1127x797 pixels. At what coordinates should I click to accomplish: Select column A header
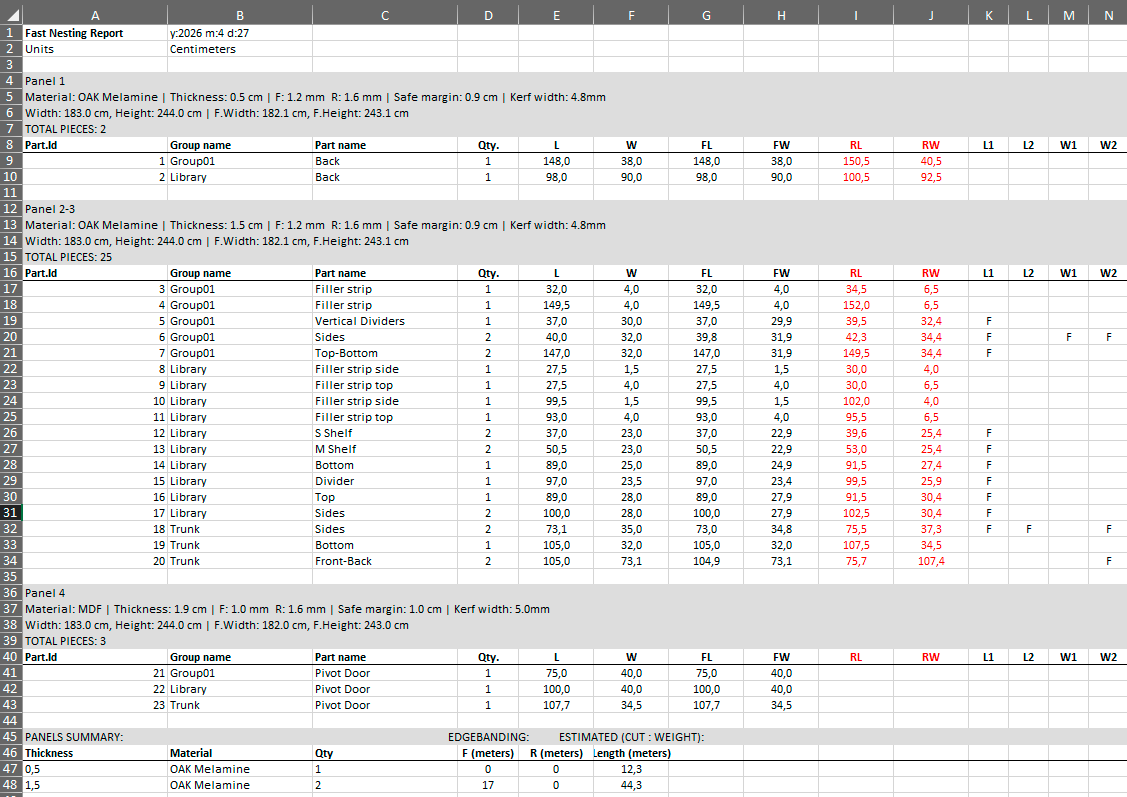[x=95, y=15]
